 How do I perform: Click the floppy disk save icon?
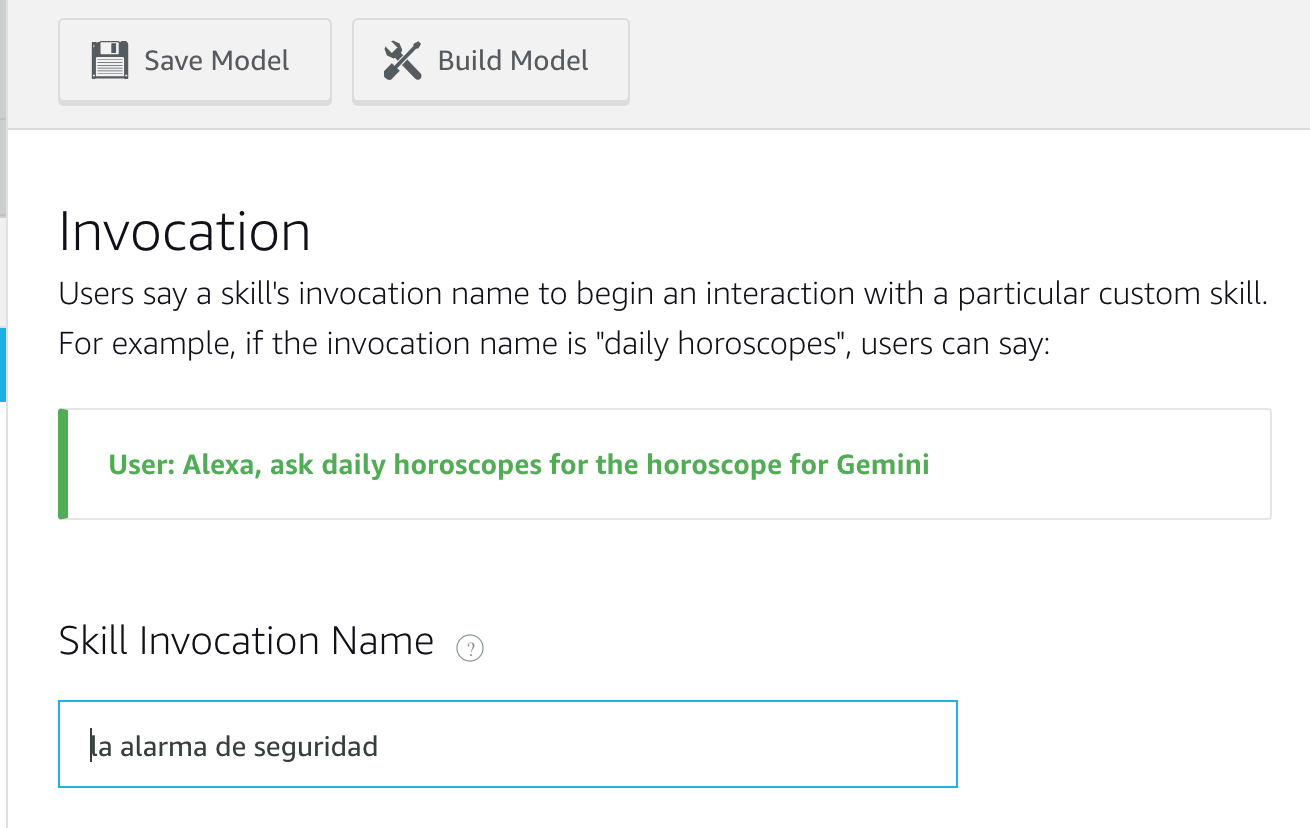tap(110, 61)
